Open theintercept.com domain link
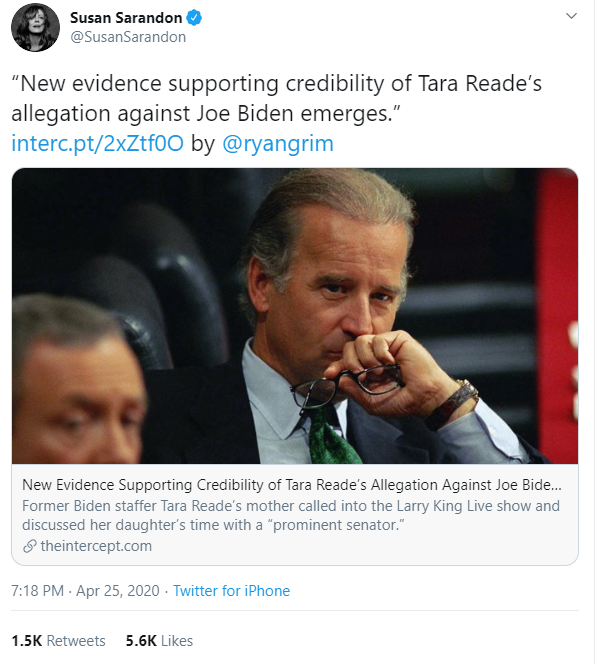Viewport: 608px width, 664px height. pyautogui.click(x=98, y=545)
